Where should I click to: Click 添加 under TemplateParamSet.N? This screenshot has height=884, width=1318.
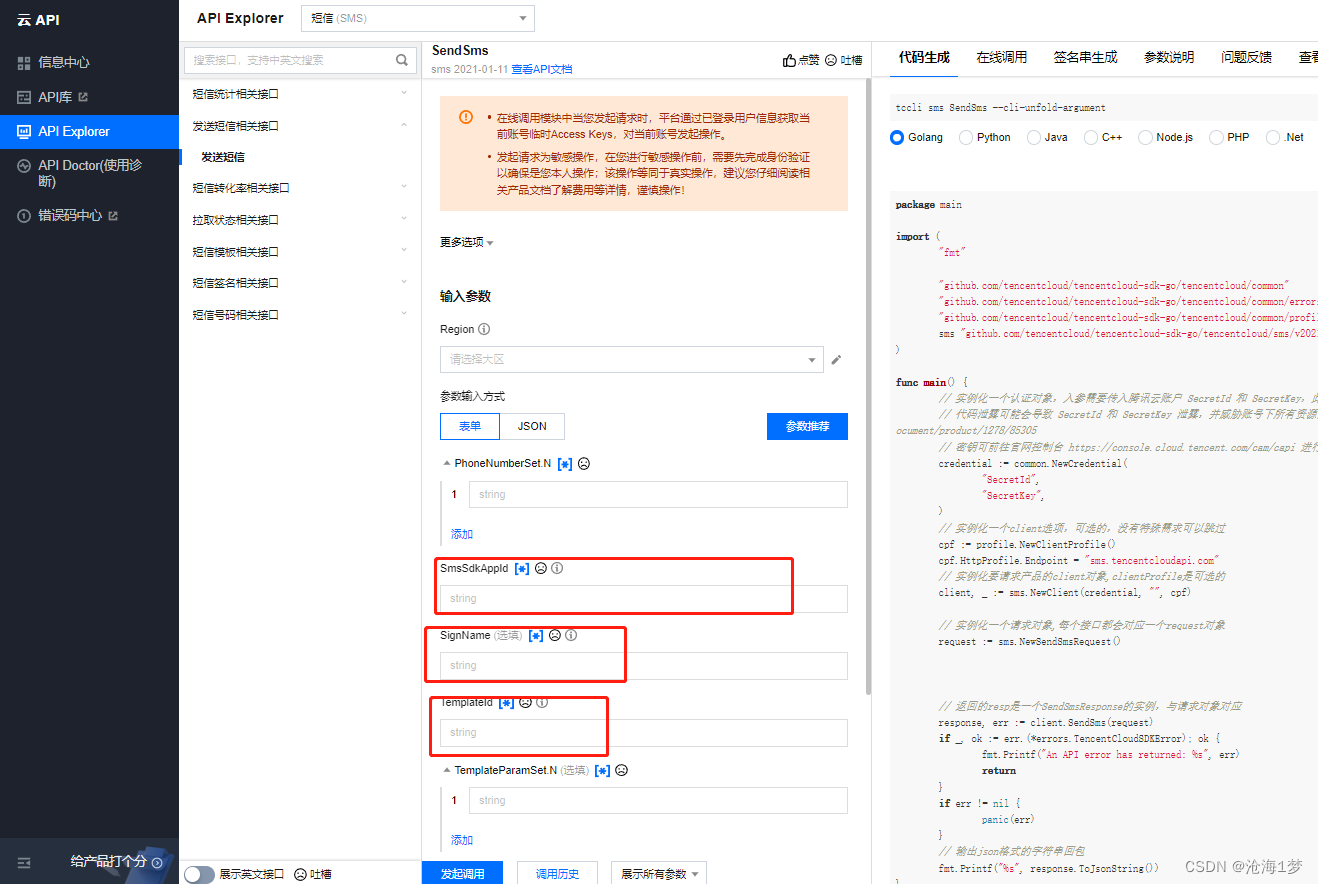tap(462, 840)
